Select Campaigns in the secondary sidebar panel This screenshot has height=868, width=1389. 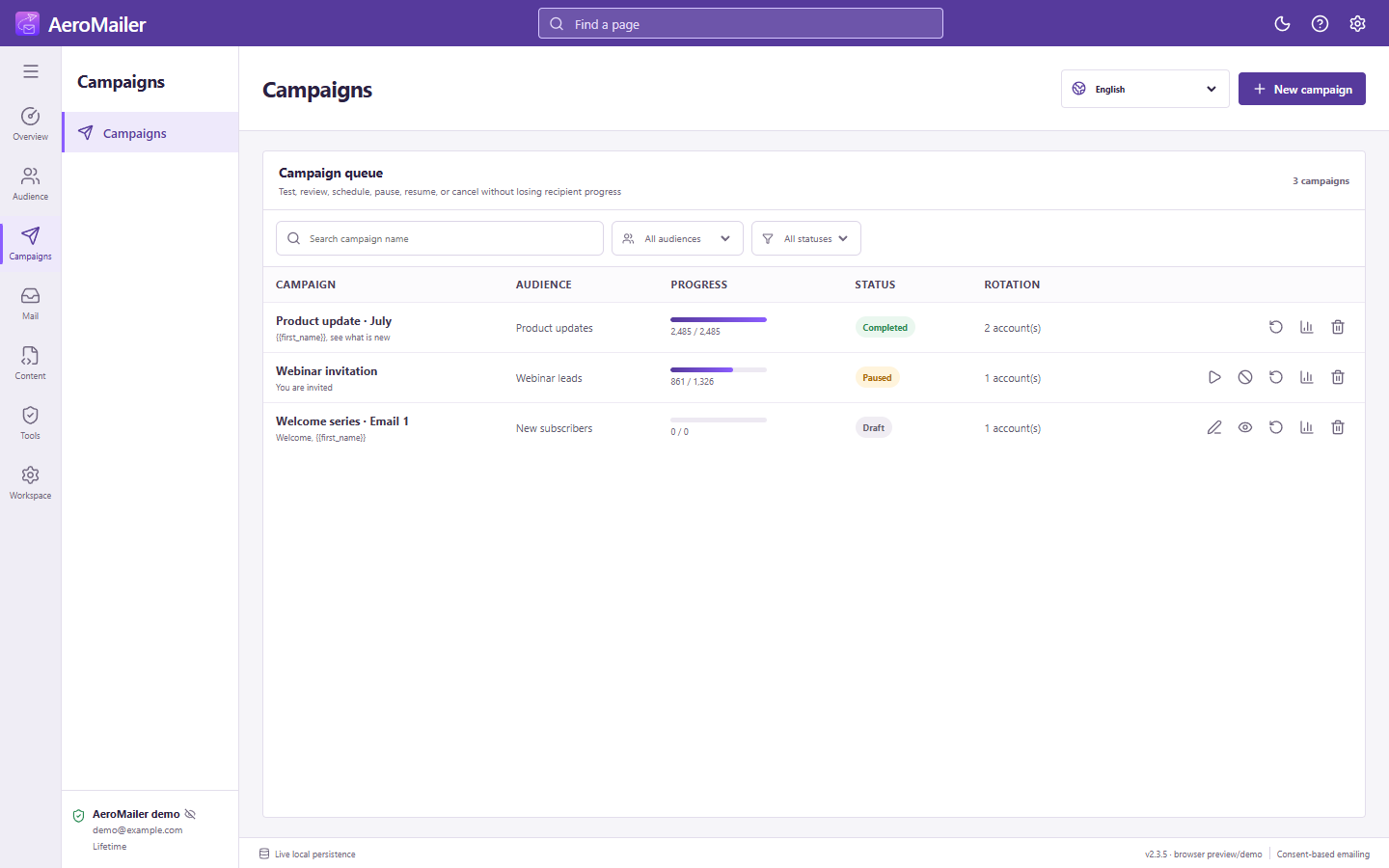point(150,132)
